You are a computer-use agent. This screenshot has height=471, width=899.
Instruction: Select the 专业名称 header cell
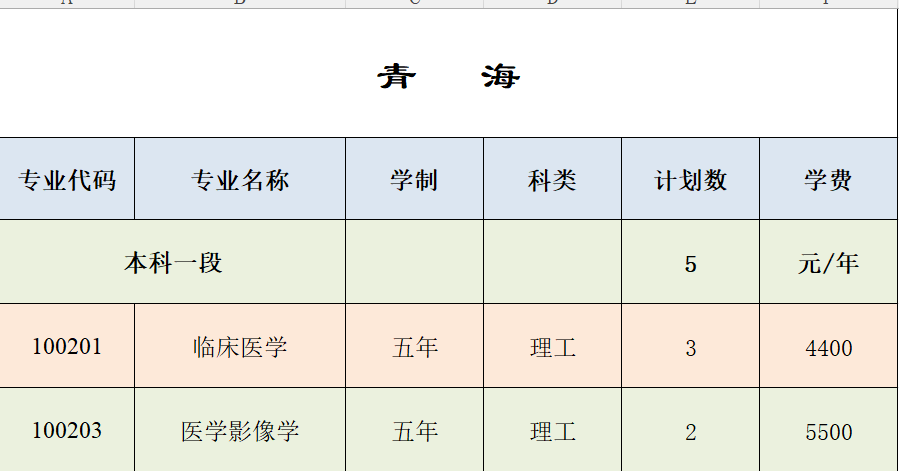[x=240, y=180]
